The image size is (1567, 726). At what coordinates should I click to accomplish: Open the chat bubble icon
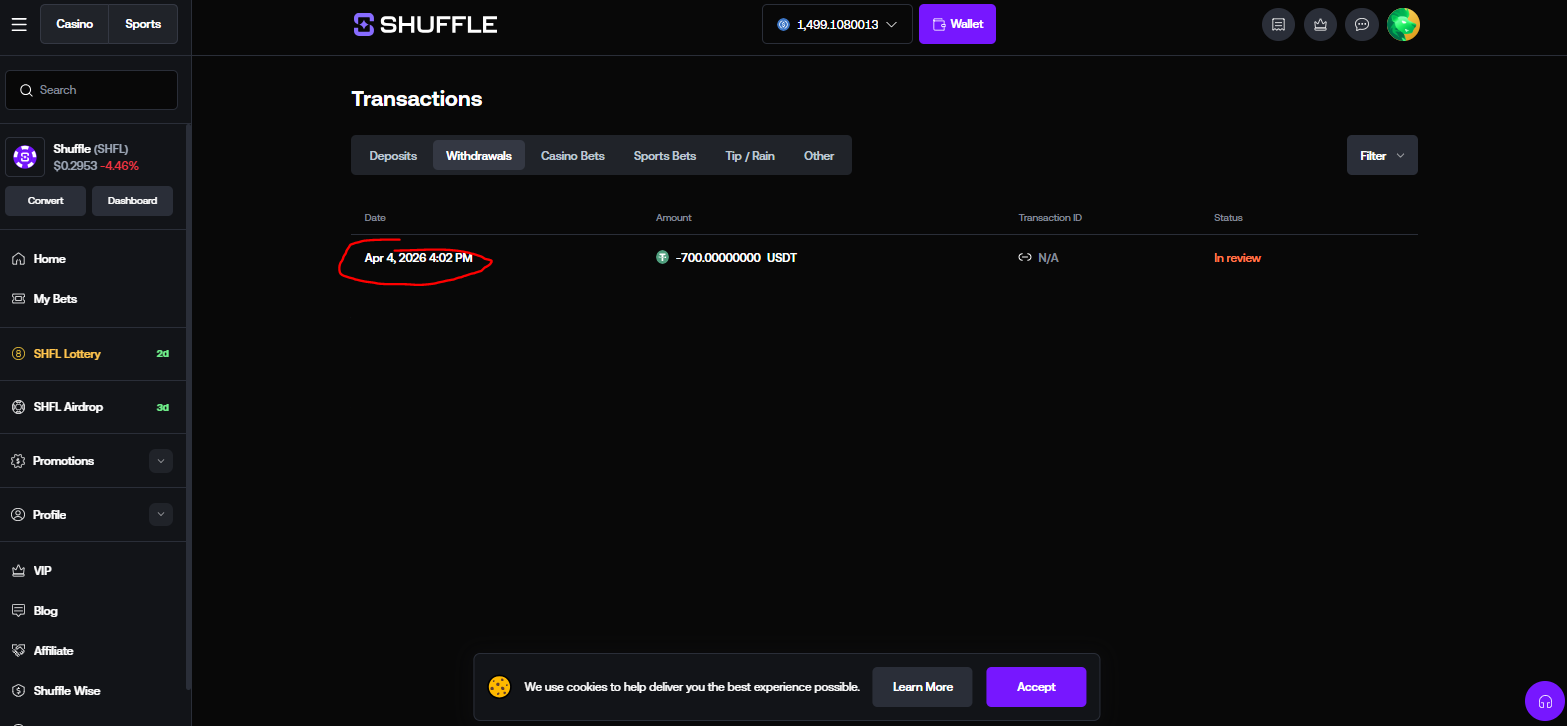1361,24
